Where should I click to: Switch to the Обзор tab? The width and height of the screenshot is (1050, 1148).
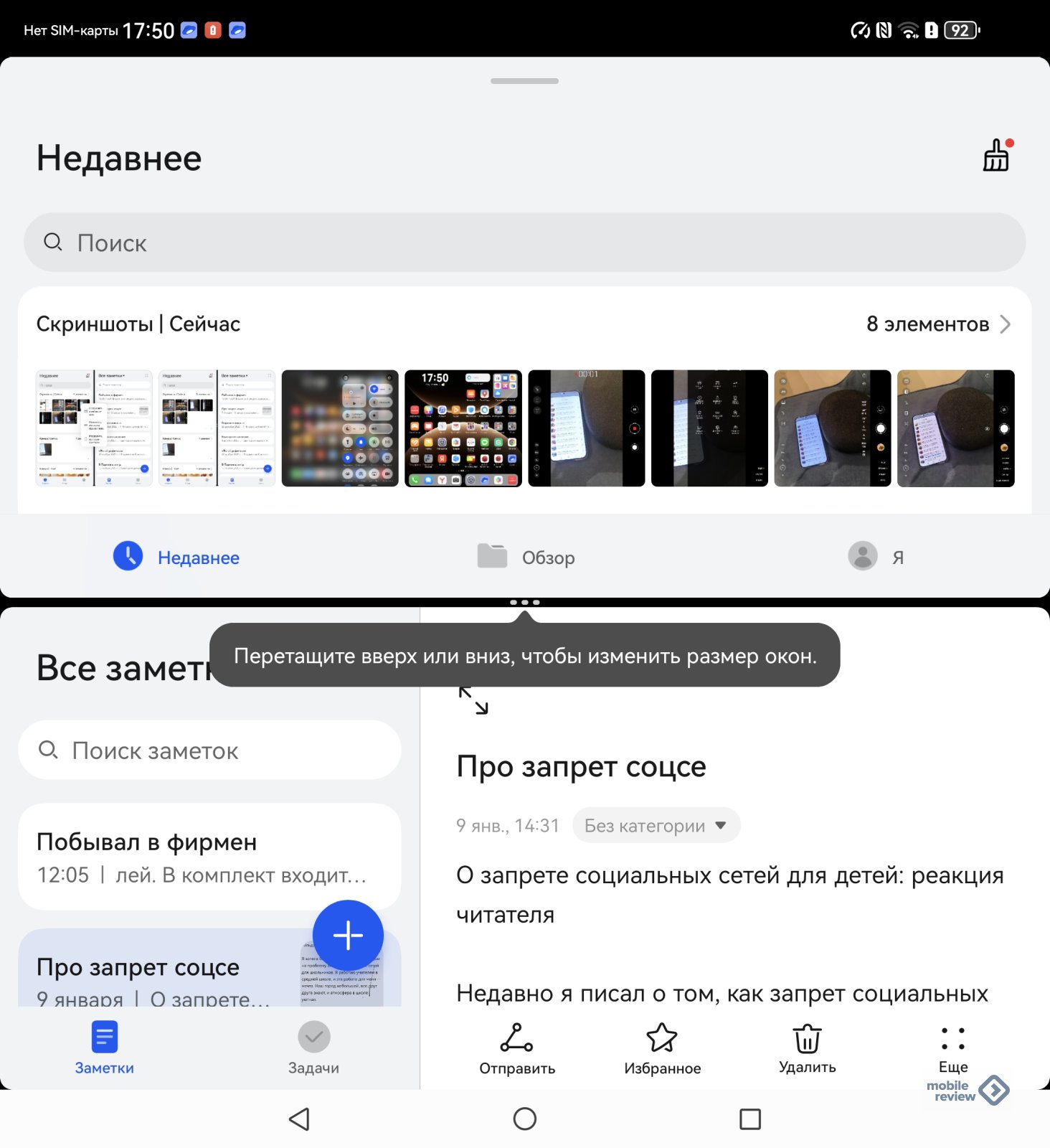coord(526,557)
